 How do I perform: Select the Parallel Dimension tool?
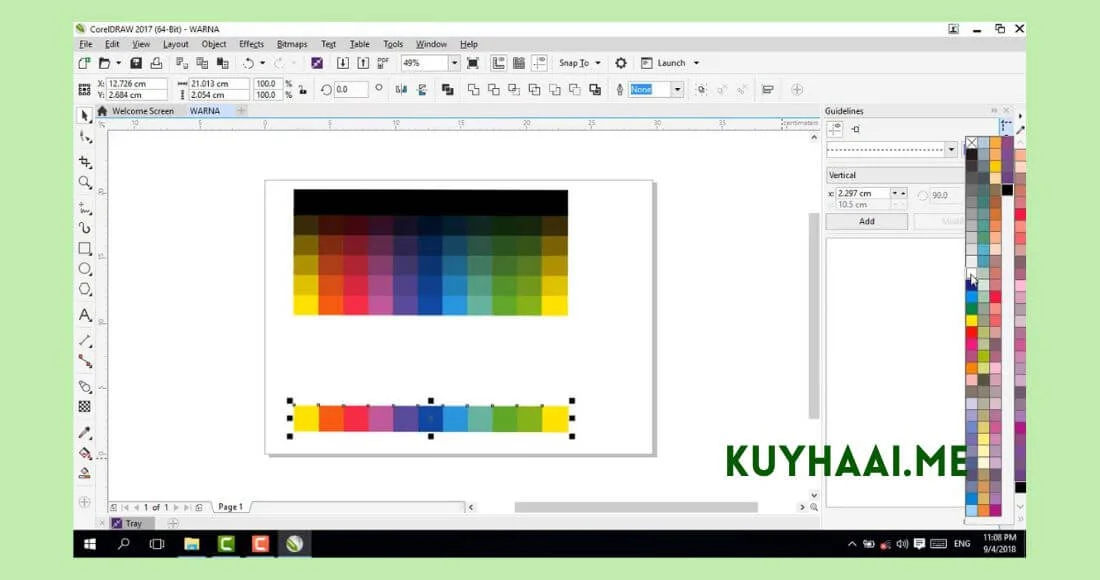(85, 341)
